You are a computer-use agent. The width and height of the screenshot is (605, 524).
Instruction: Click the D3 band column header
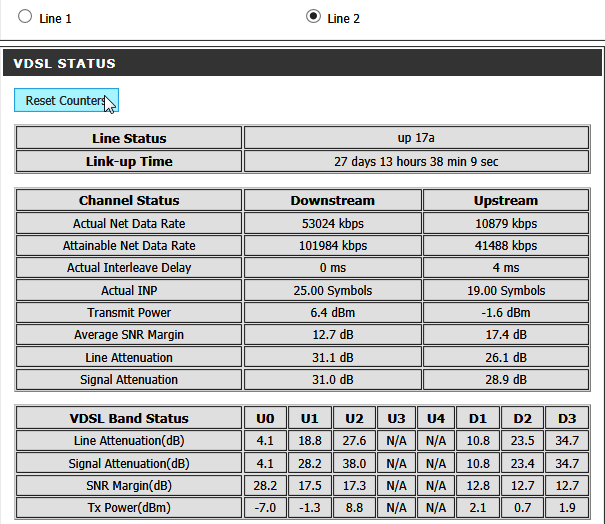[x=567, y=418]
